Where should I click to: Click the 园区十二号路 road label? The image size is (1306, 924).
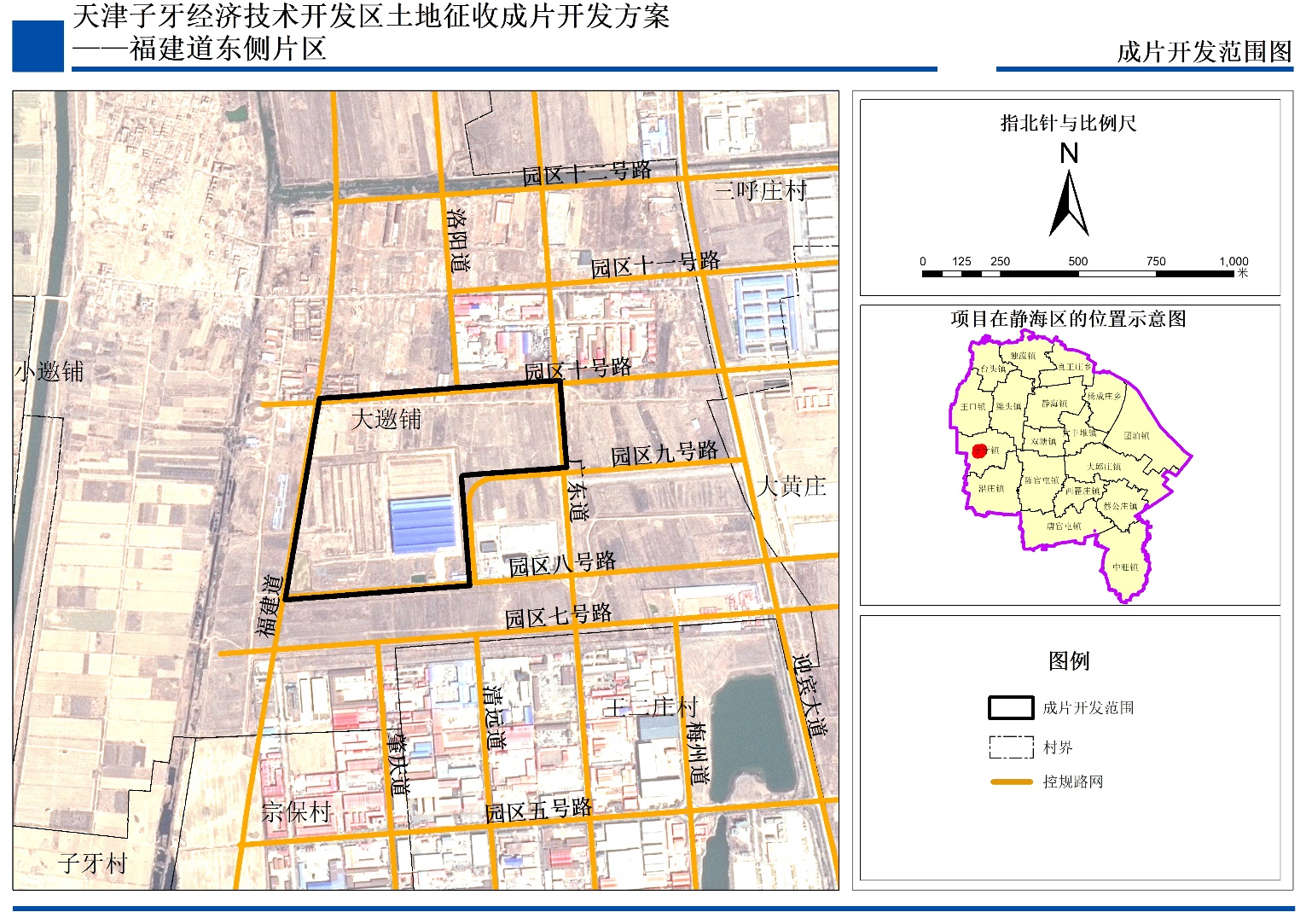[x=587, y=173]
